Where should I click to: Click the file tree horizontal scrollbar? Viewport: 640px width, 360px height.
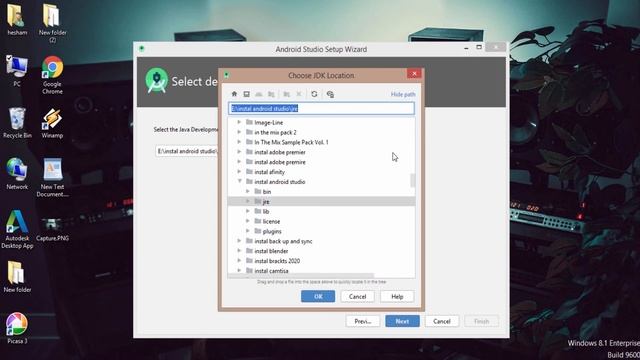pos(300,276)
